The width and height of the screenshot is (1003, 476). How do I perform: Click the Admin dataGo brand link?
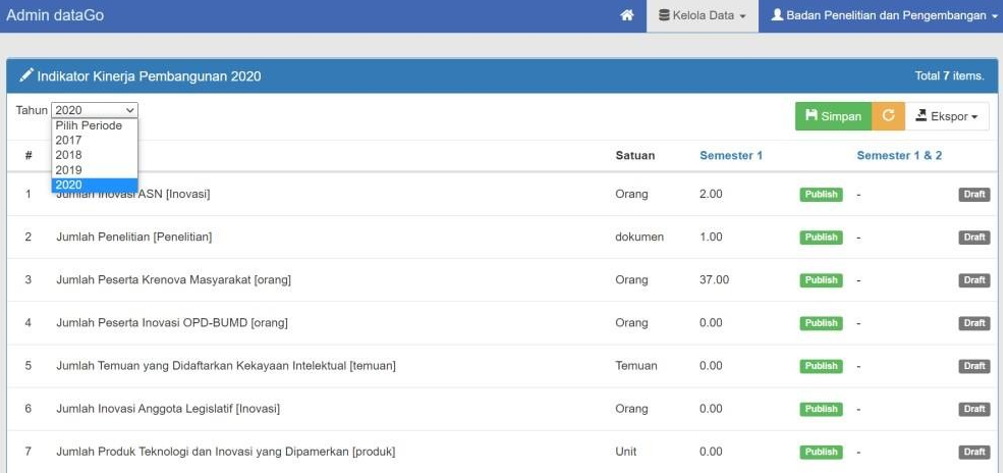click(55, 16)
